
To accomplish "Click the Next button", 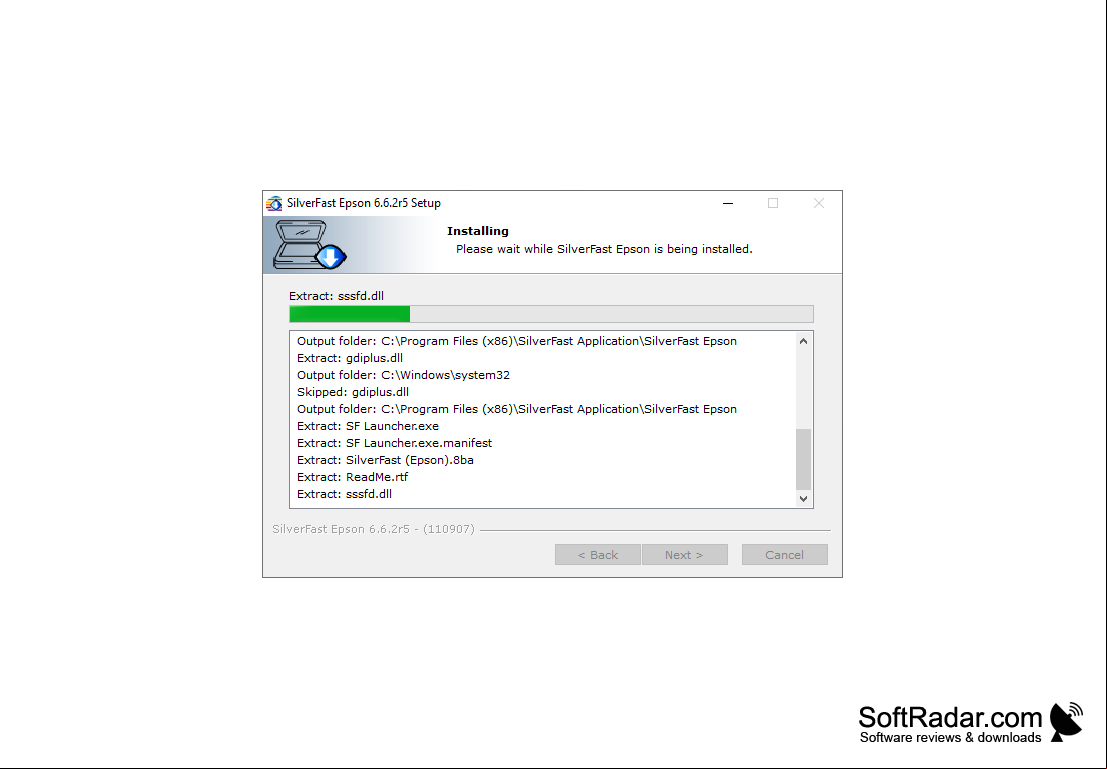I will [x=685, y=555].
